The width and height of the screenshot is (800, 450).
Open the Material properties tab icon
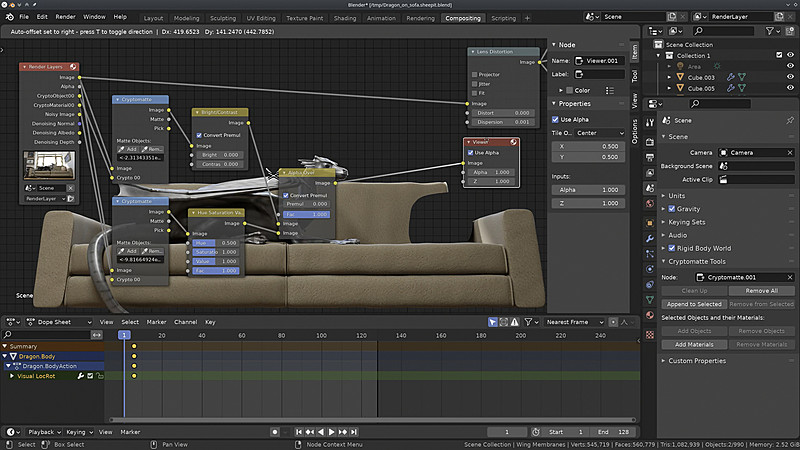coord(650,315)
